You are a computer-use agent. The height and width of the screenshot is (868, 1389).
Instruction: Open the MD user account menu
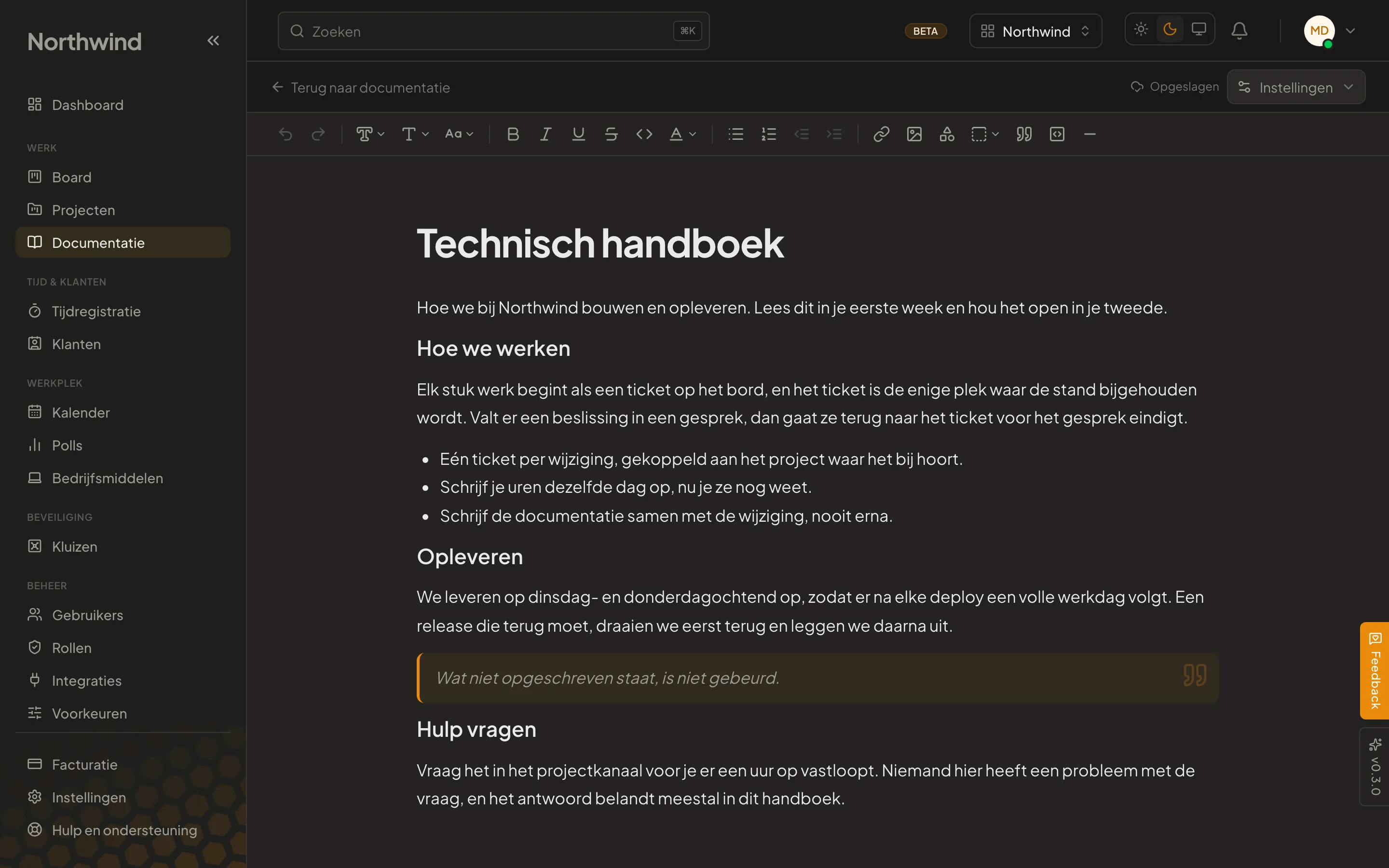(1330, 31)
